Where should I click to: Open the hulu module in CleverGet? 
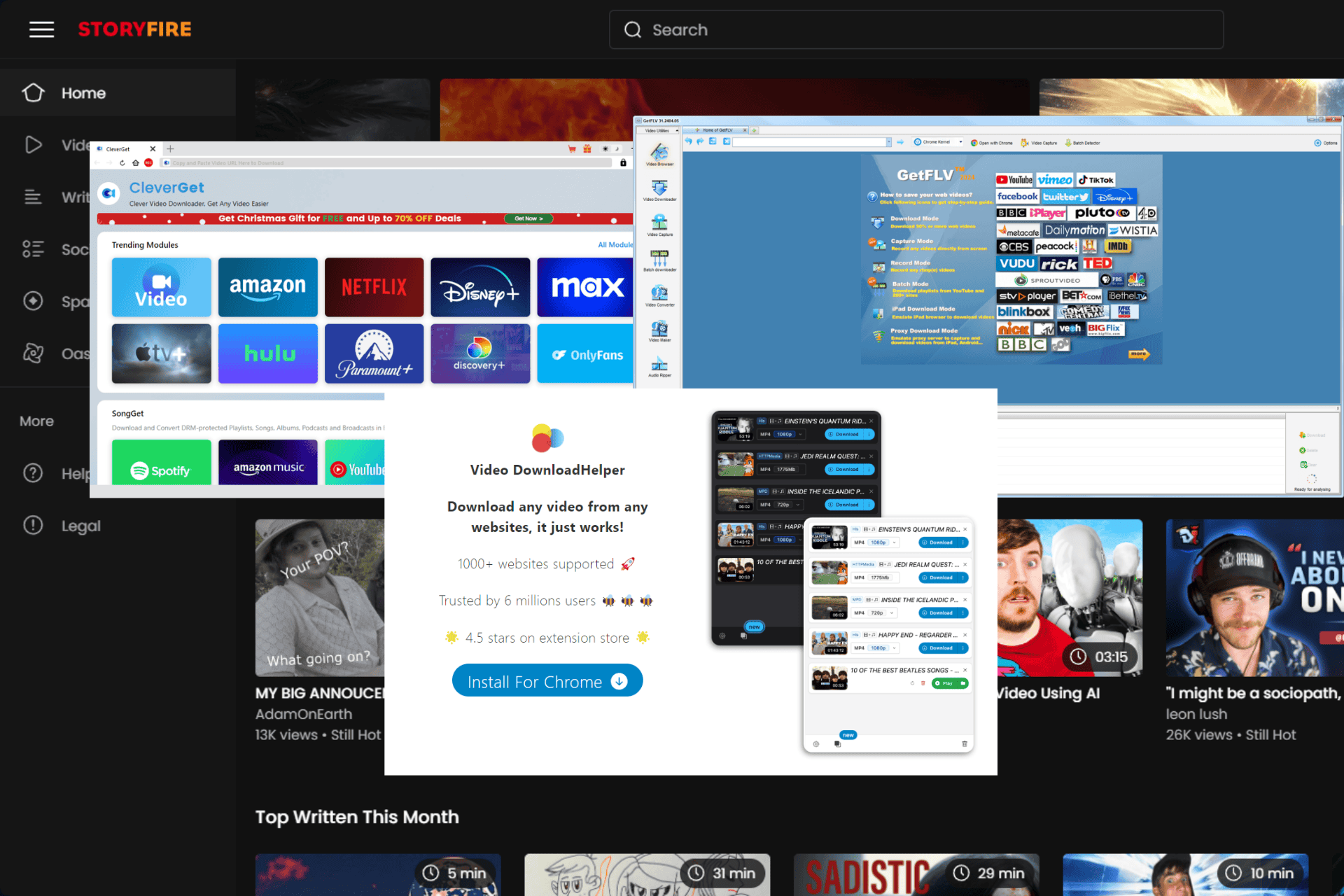267,353
